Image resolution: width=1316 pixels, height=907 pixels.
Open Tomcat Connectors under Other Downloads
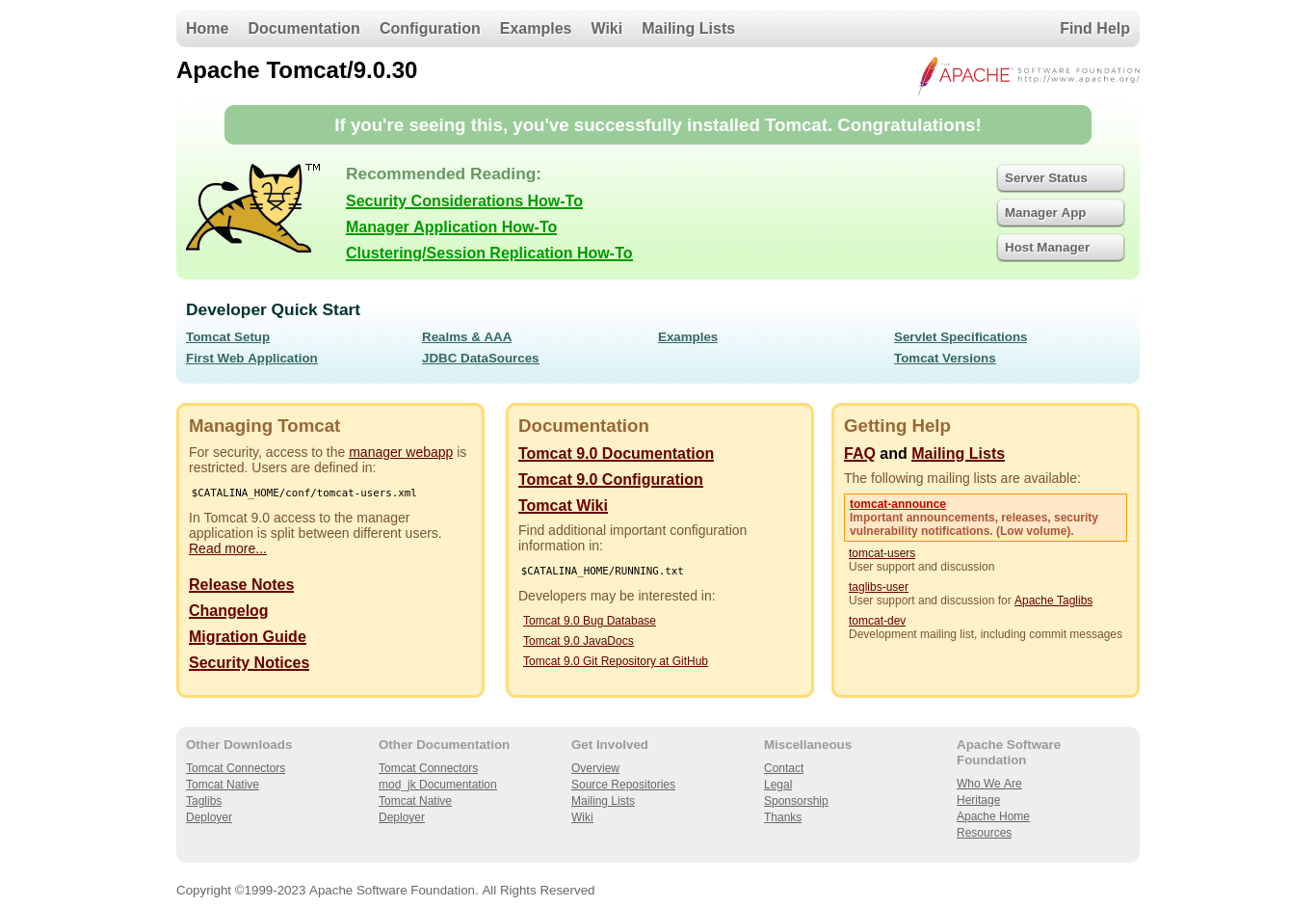(235, 768)
